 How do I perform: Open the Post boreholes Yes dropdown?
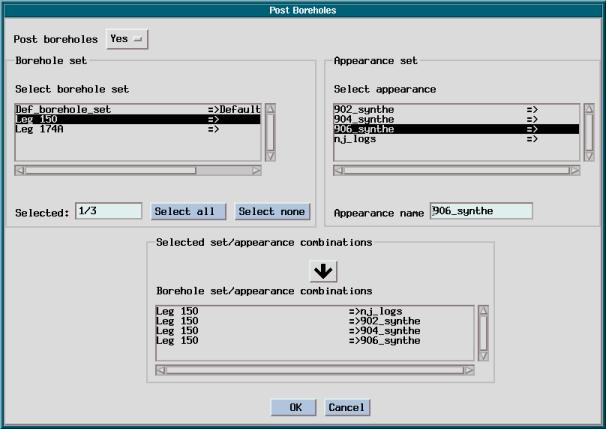126,39
